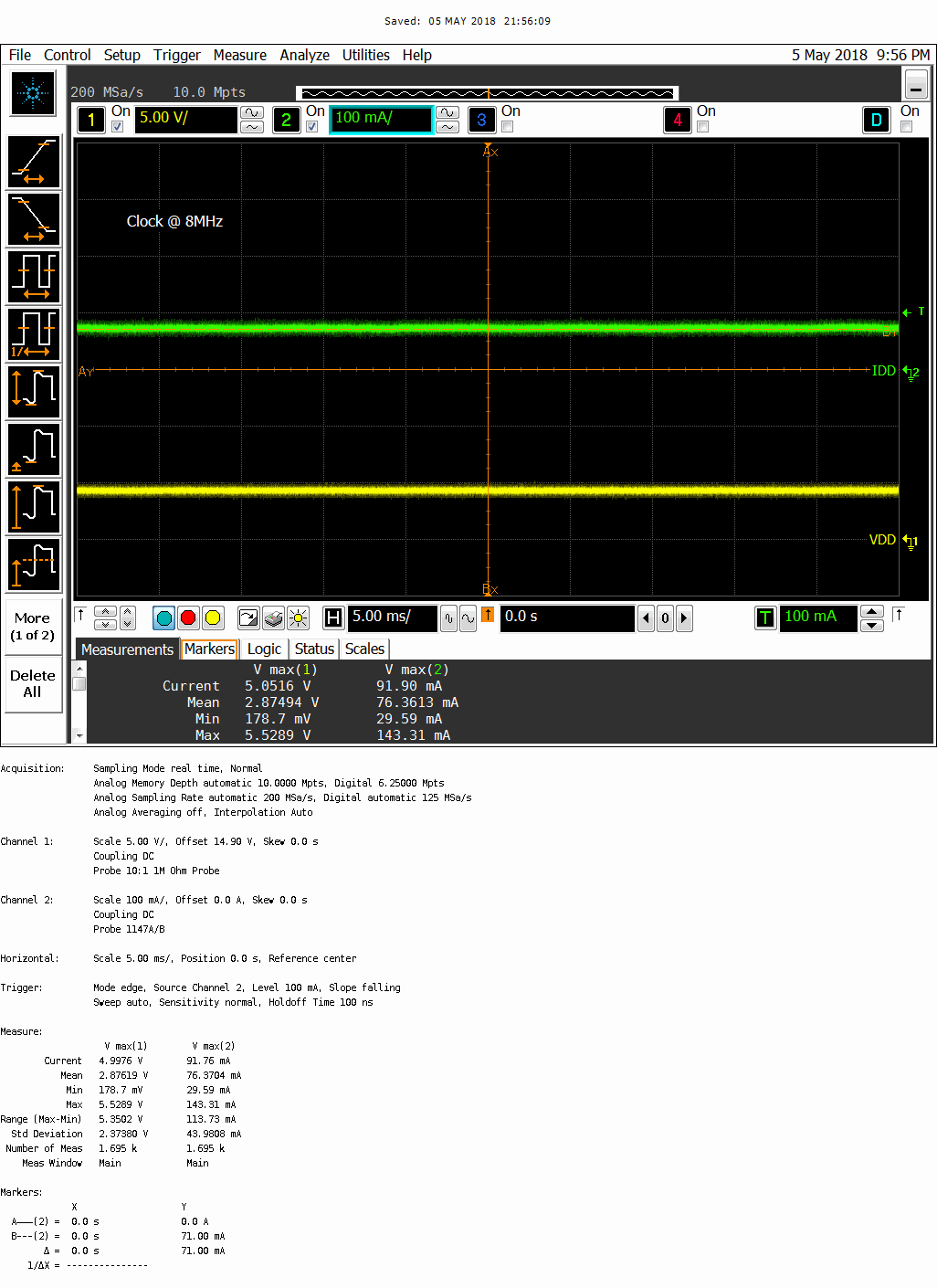Click the memory overview bar at top

[488, 92]
